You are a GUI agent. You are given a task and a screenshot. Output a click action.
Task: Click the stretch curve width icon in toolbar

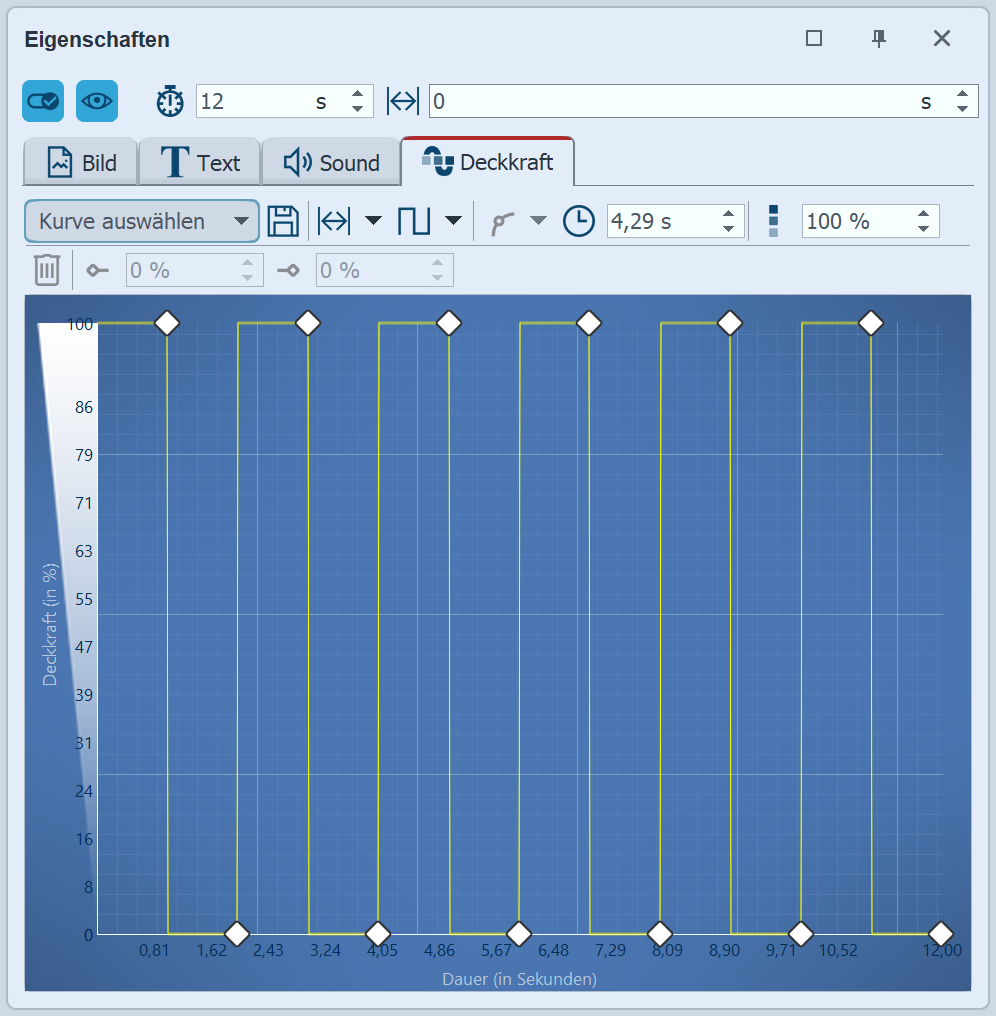334,221
